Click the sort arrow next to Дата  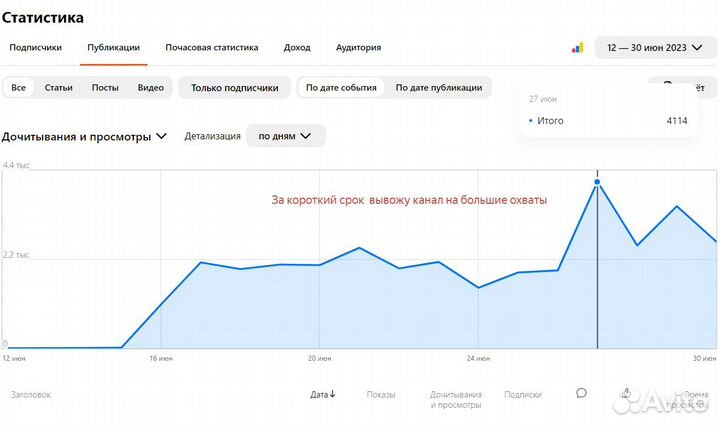point(333,394)
